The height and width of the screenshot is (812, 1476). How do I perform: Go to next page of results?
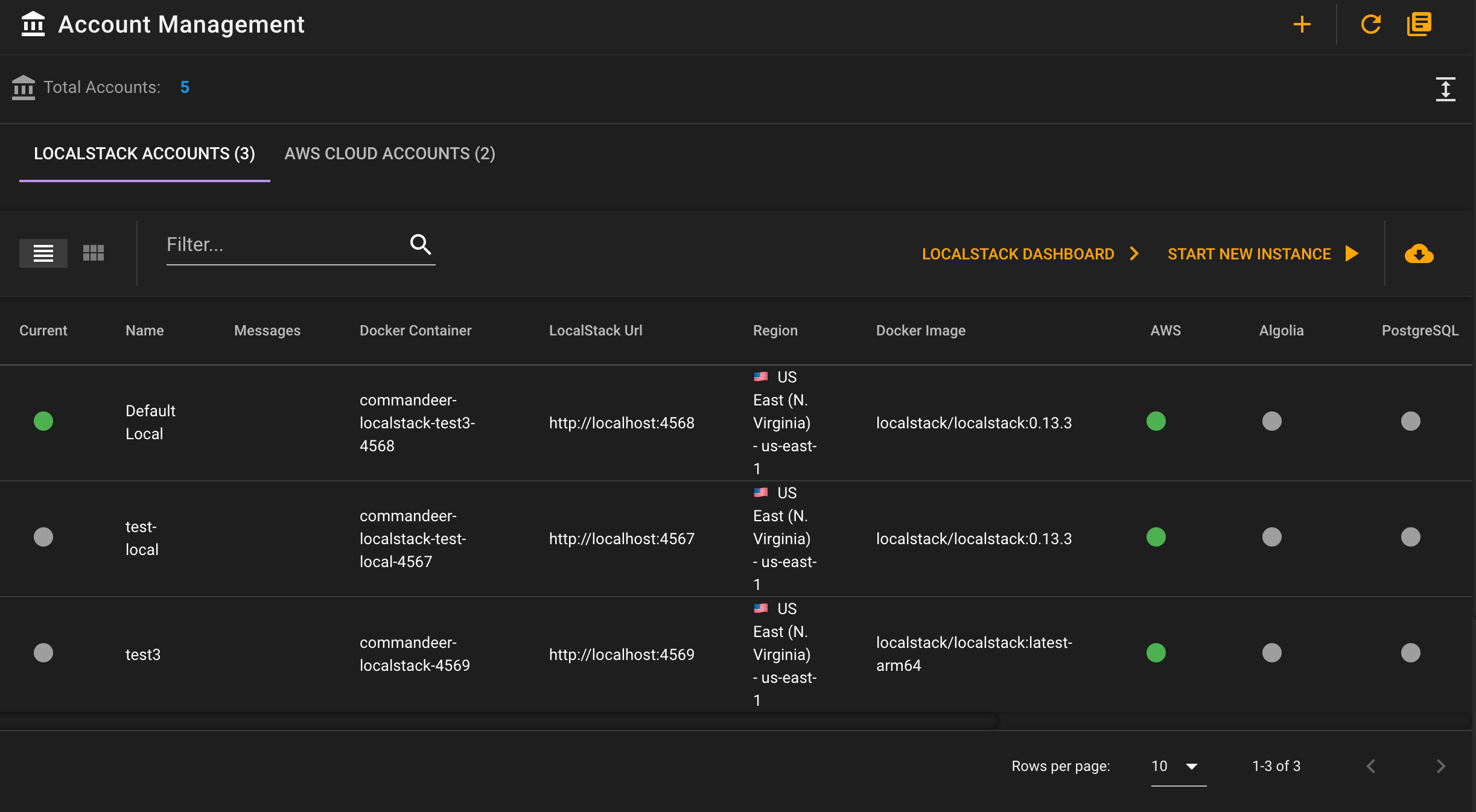[1441, 766]
